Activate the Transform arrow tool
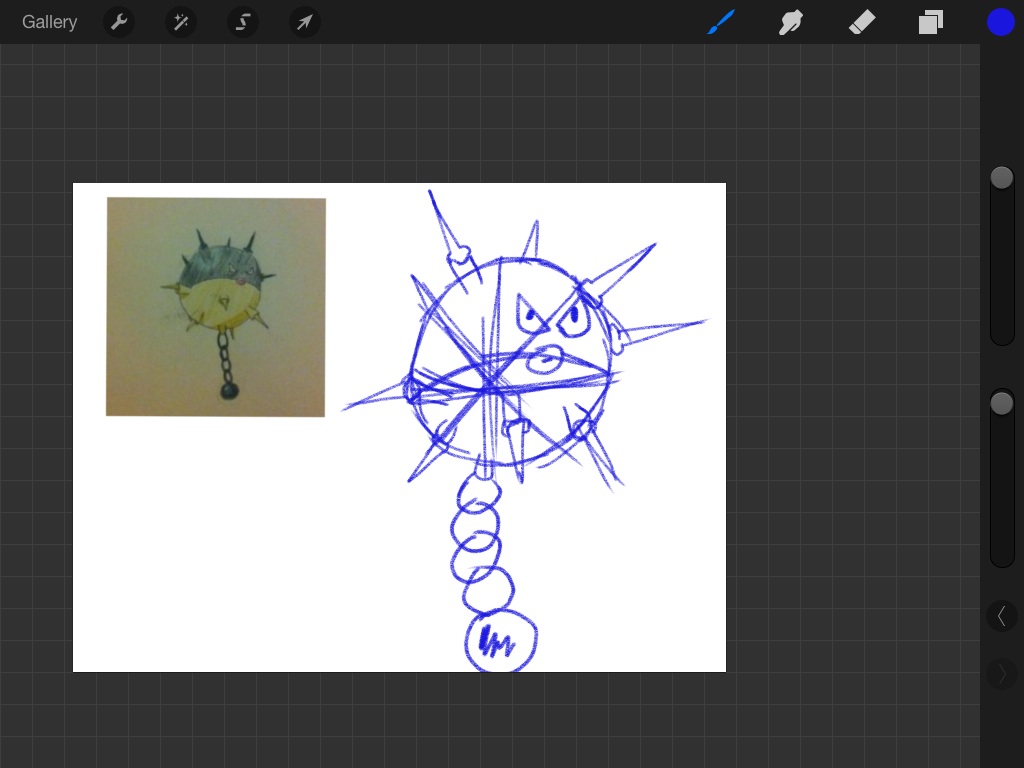The image size is (1024, 768). point(304,22)
